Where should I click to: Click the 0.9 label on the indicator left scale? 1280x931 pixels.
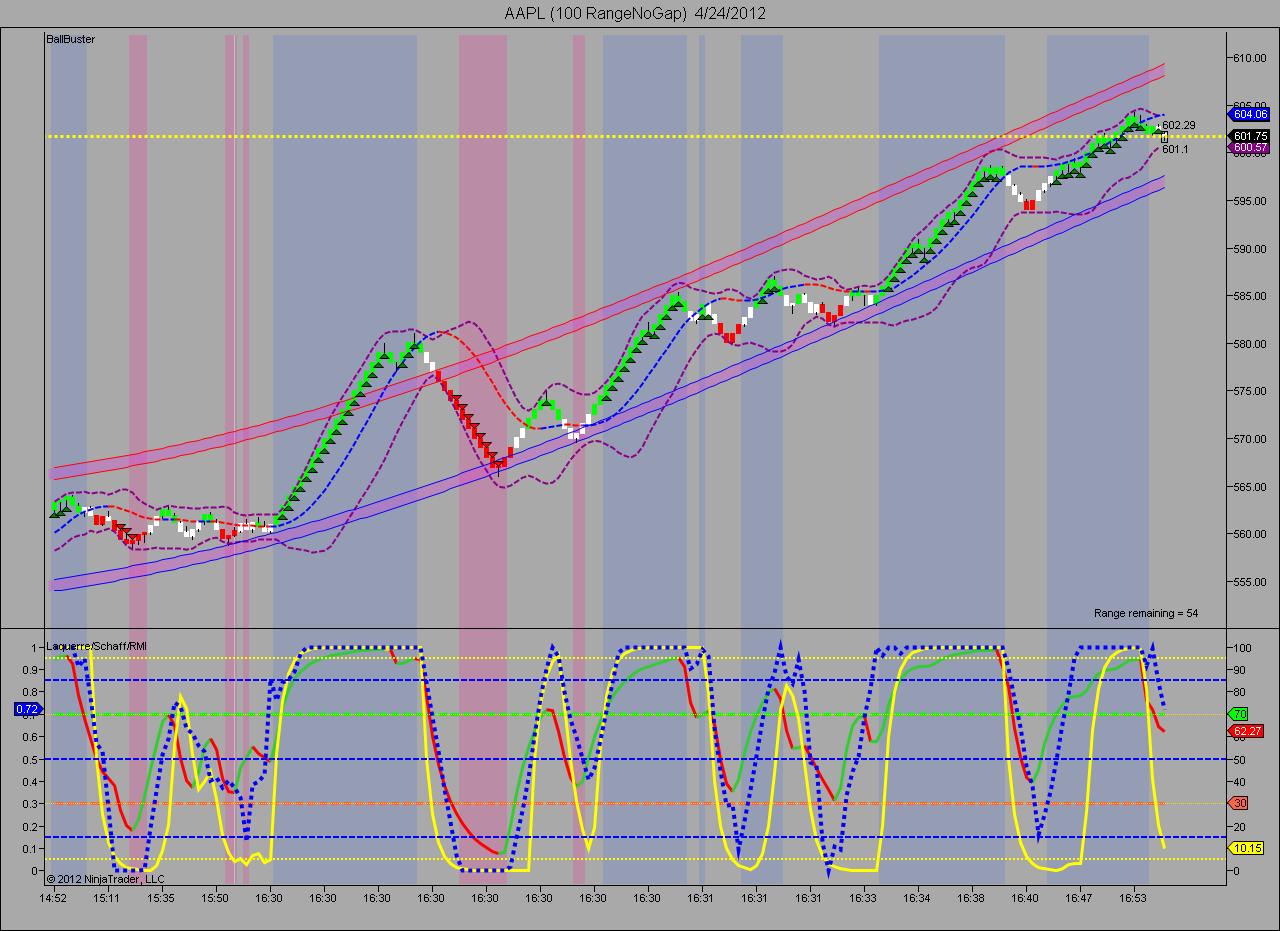32,670
